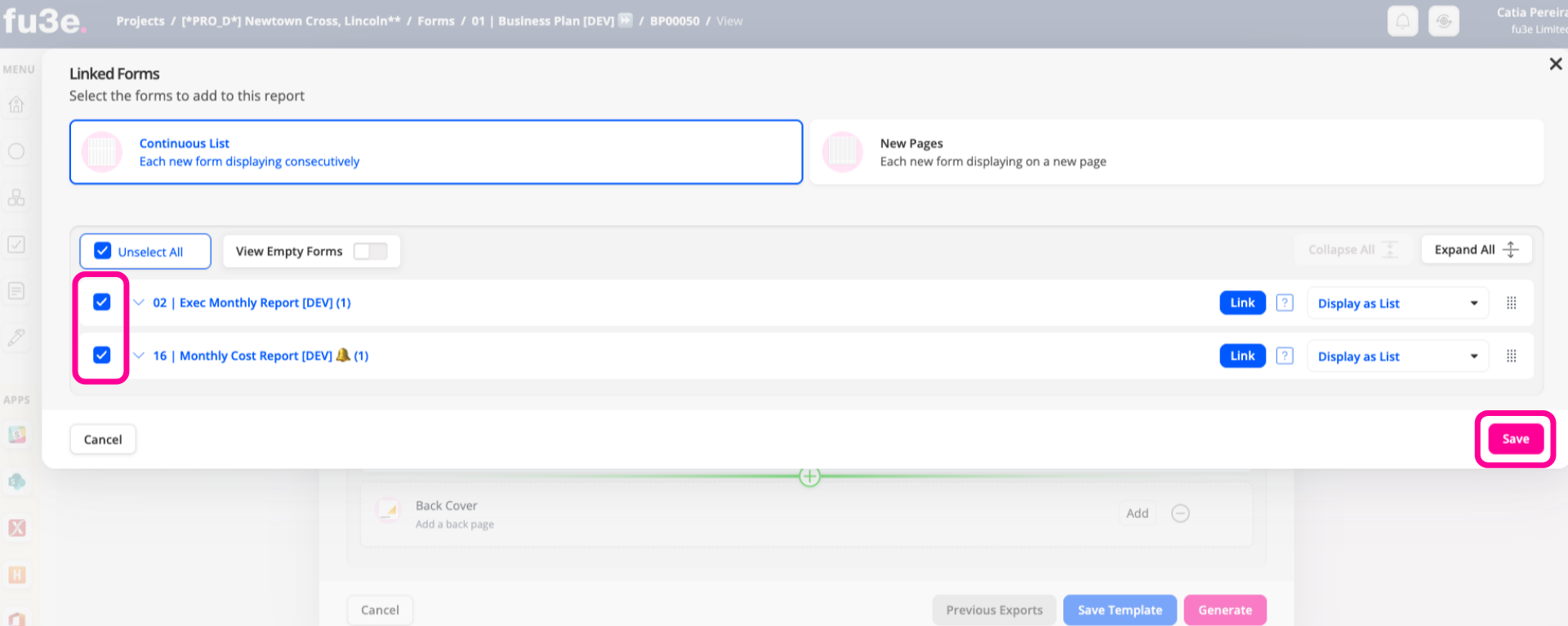Open Newtown Cross, Lincoln breadcrumb
Screen dimensions: 1568x626
(x=291, y=21)
